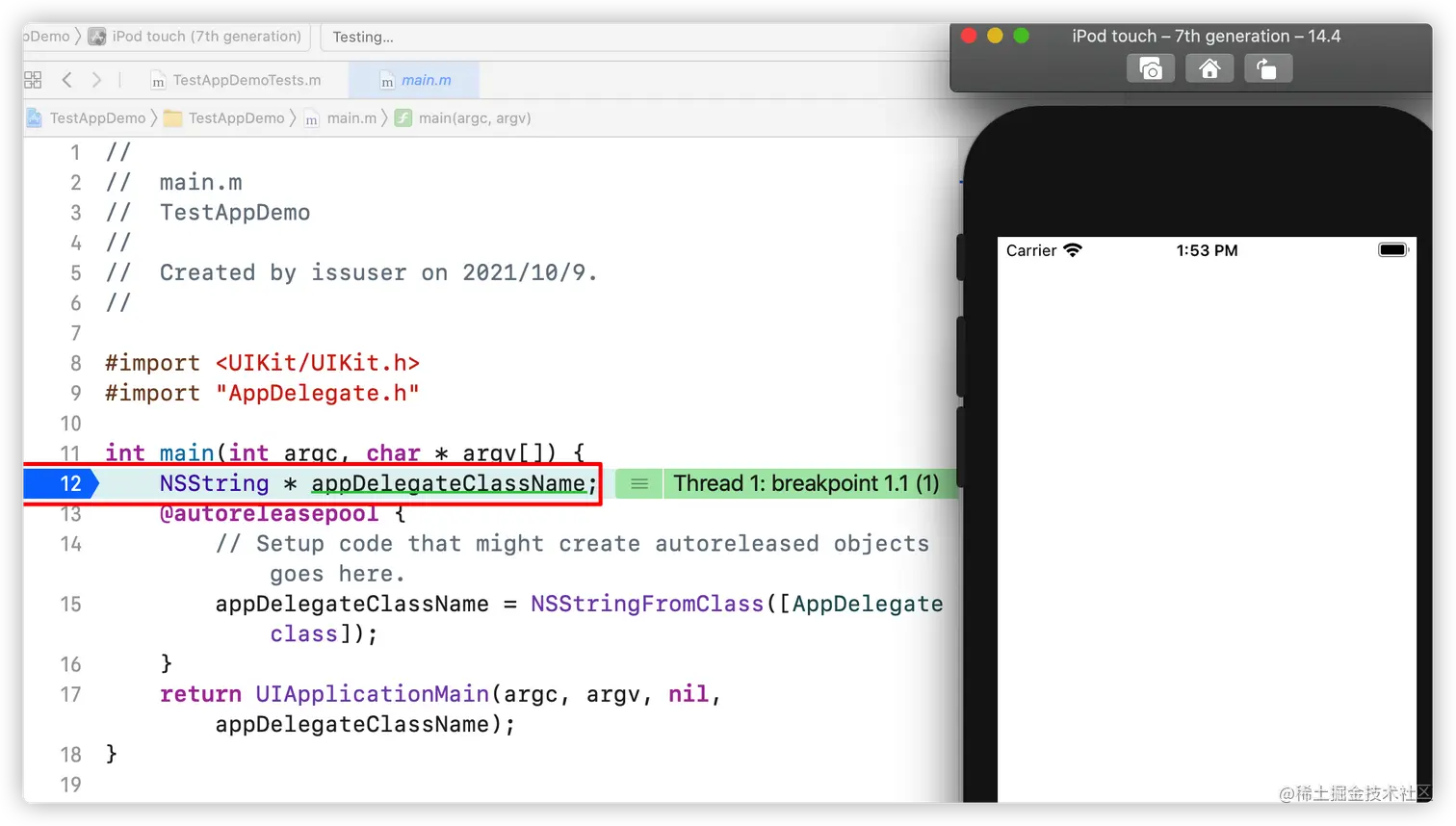Click NSStringFromClass in line 15
This screenshot has width=1456, height=826.
[647, 604]
